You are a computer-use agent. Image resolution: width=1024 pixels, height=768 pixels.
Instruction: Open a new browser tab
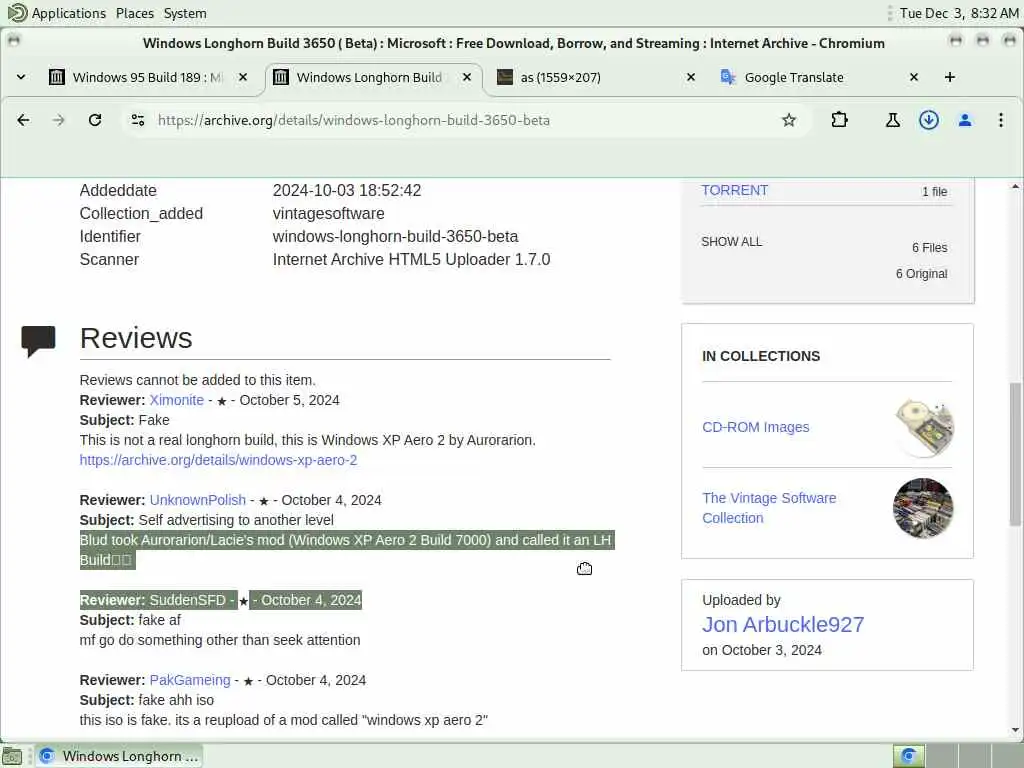point(950,77)
